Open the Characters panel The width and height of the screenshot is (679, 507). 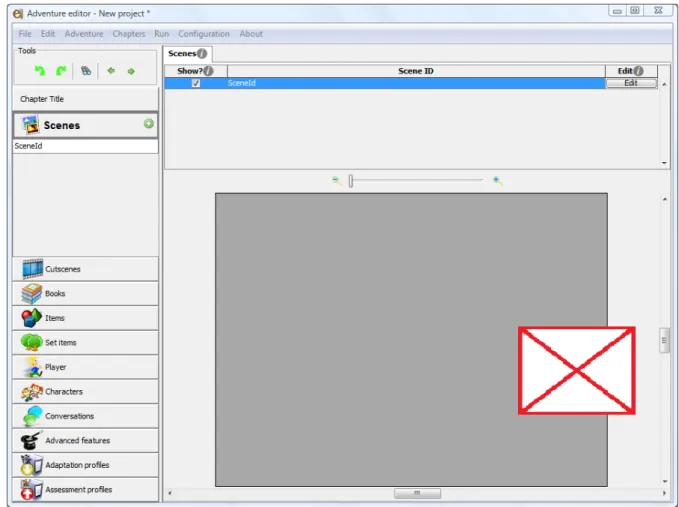pyautogui.click(x=86, y=391)
